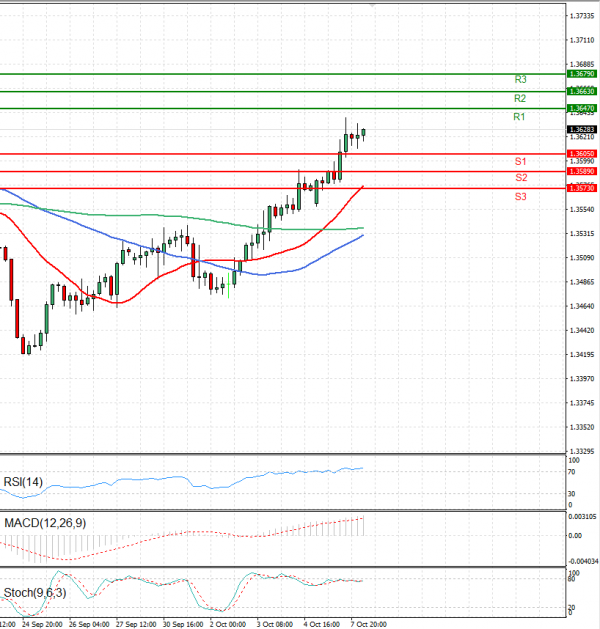Select the R2 resistance label

[x=520, y=98]
